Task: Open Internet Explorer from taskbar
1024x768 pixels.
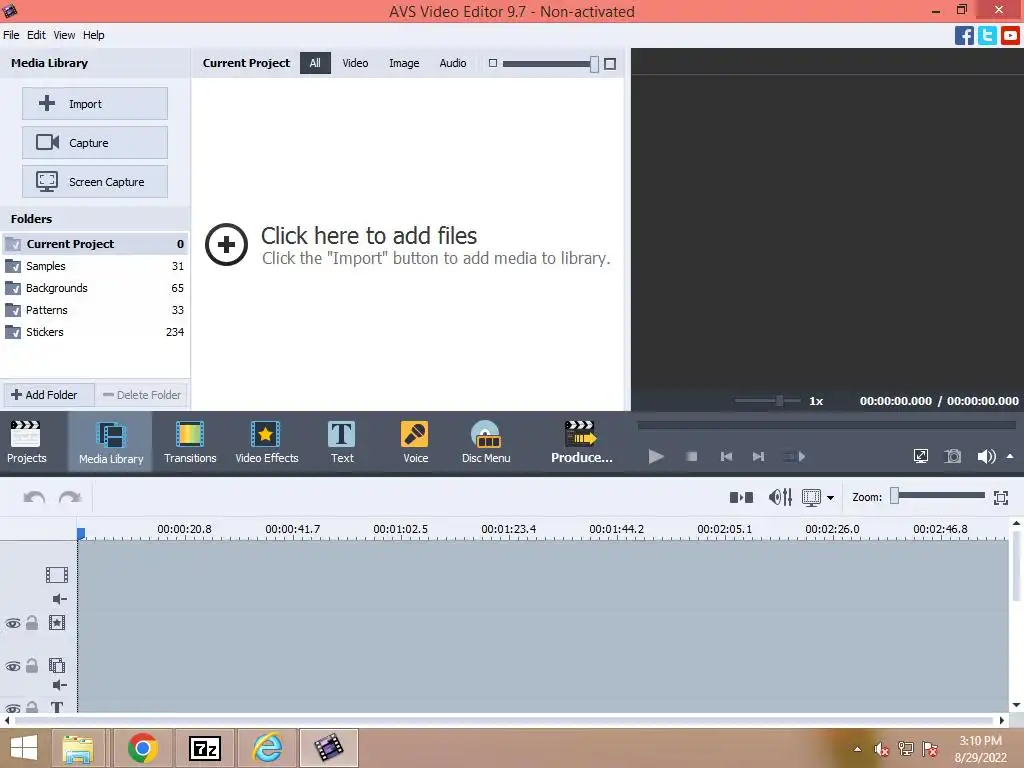Action: pos(267,748)
